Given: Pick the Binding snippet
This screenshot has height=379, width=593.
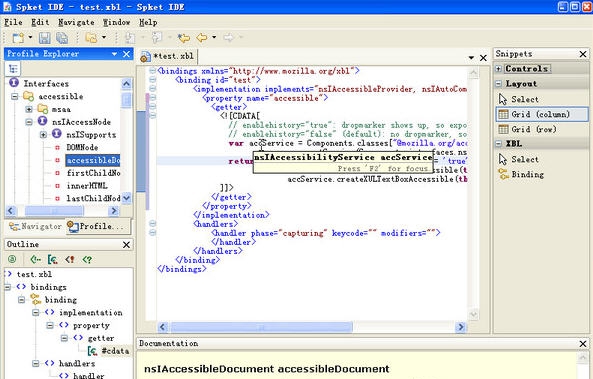Looking at the screenshot, I should coord(541,174).
